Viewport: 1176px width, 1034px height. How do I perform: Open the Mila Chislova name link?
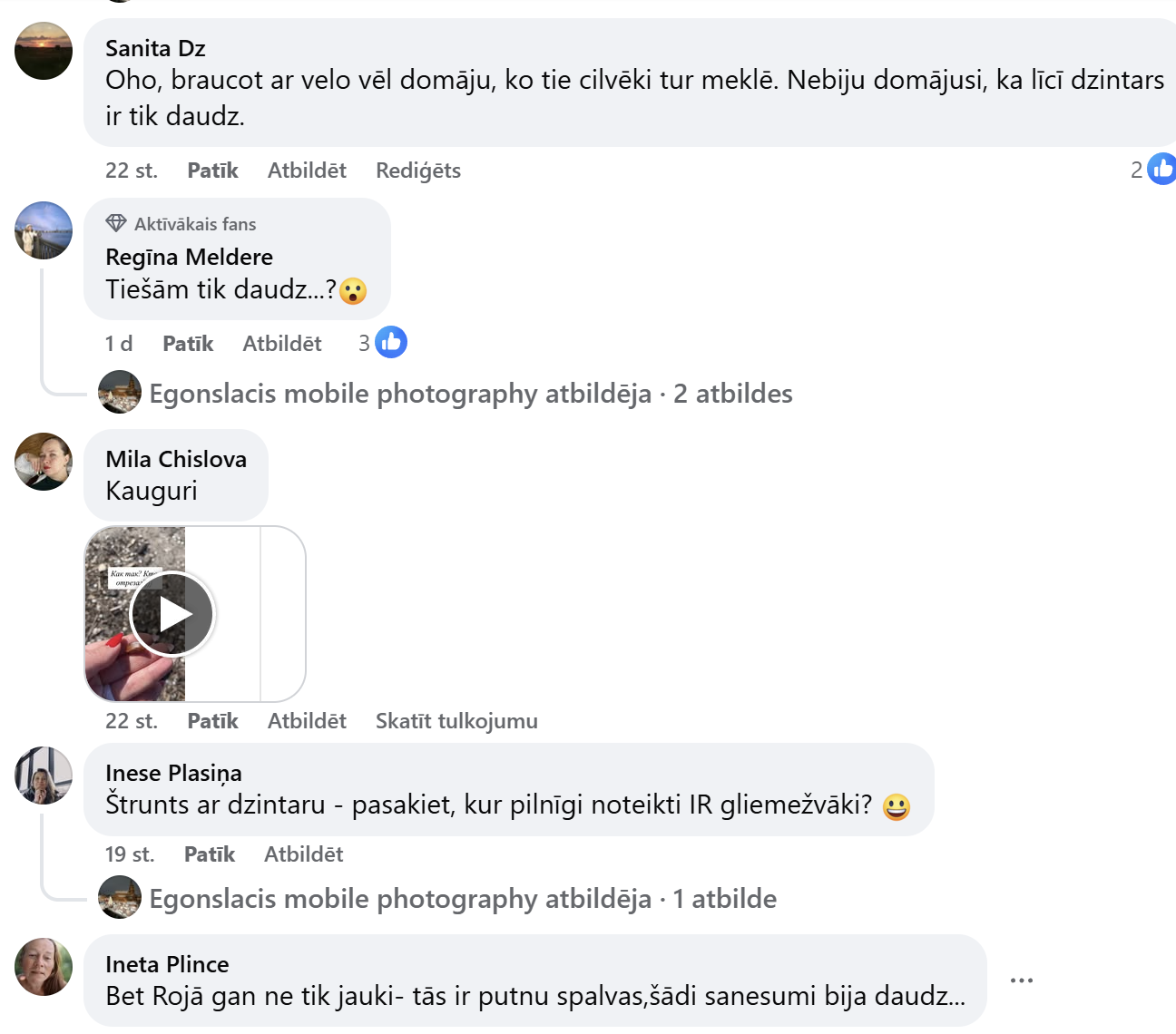[x=176, y=459]
